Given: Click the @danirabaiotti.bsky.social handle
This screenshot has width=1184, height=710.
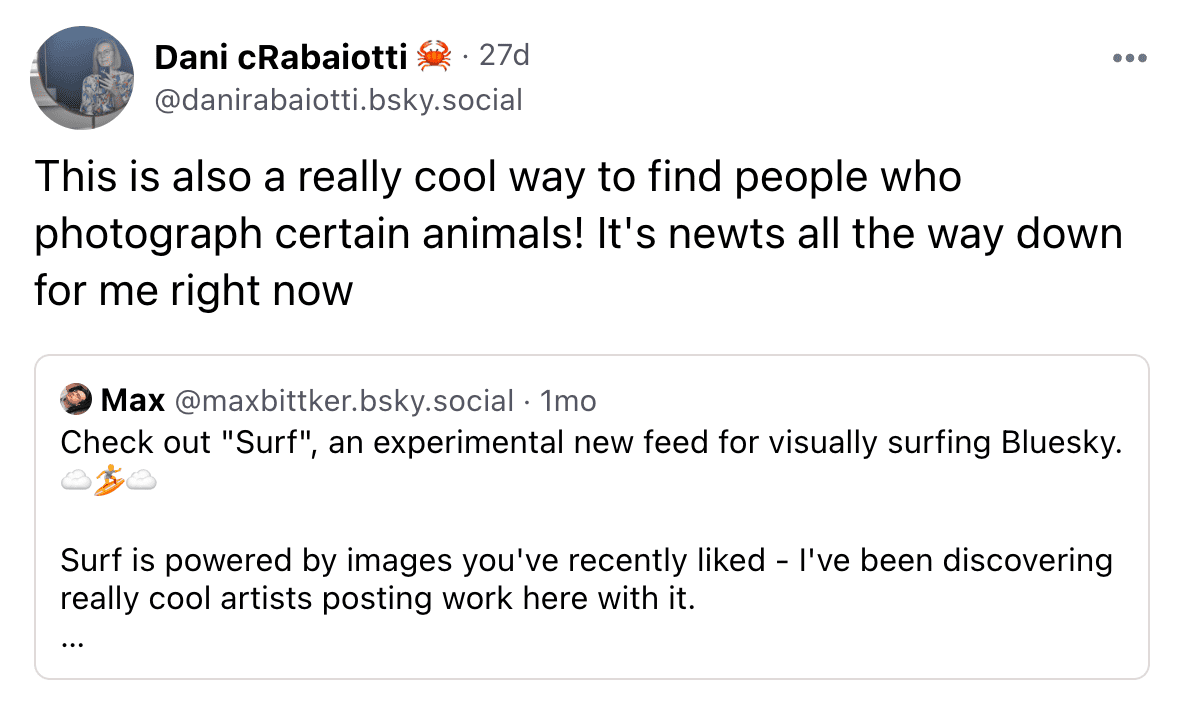Looking at the screenshot, I should click(x=338, y=100).
